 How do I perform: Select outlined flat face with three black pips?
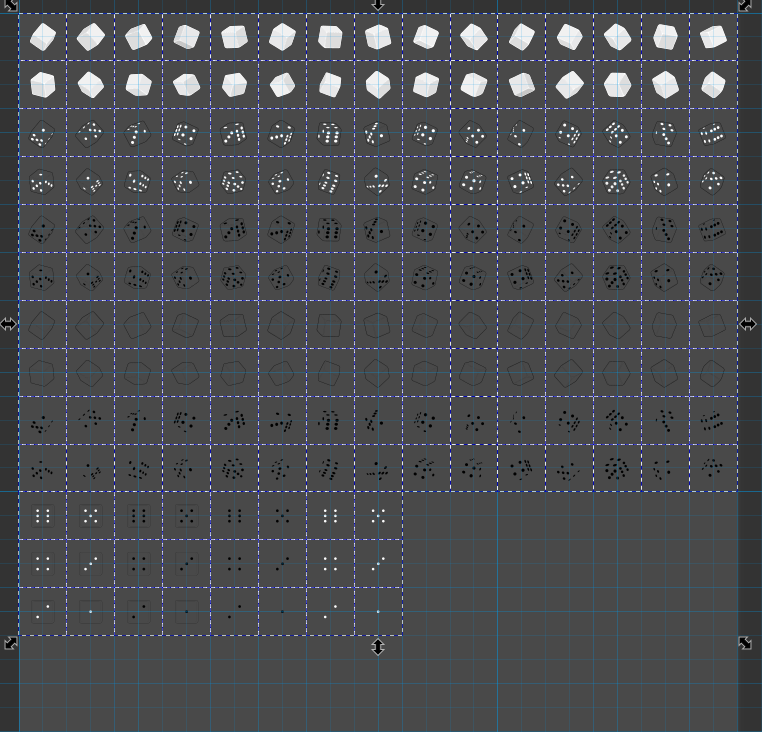(187, 564)
